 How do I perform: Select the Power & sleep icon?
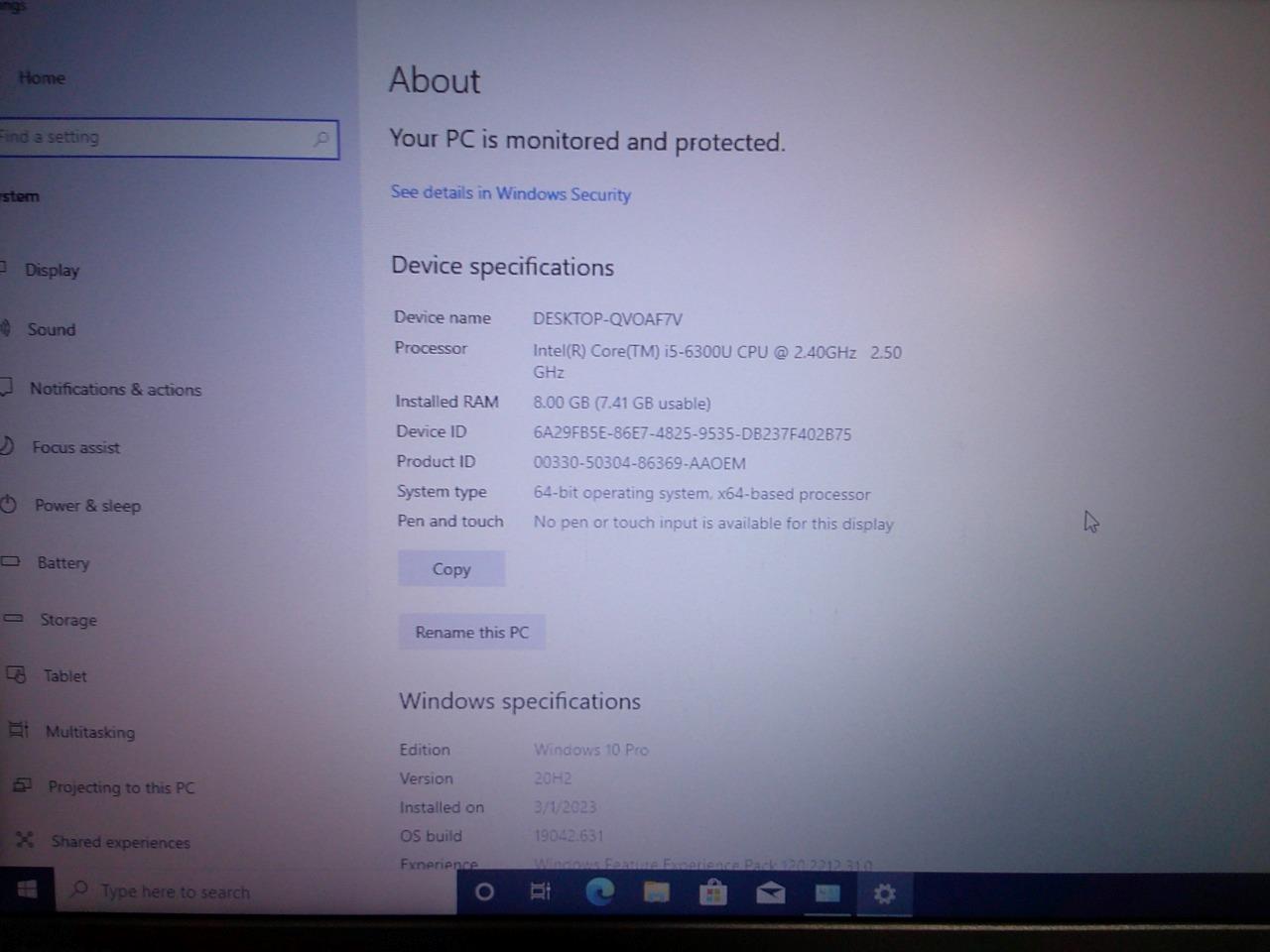click(9, 504)
